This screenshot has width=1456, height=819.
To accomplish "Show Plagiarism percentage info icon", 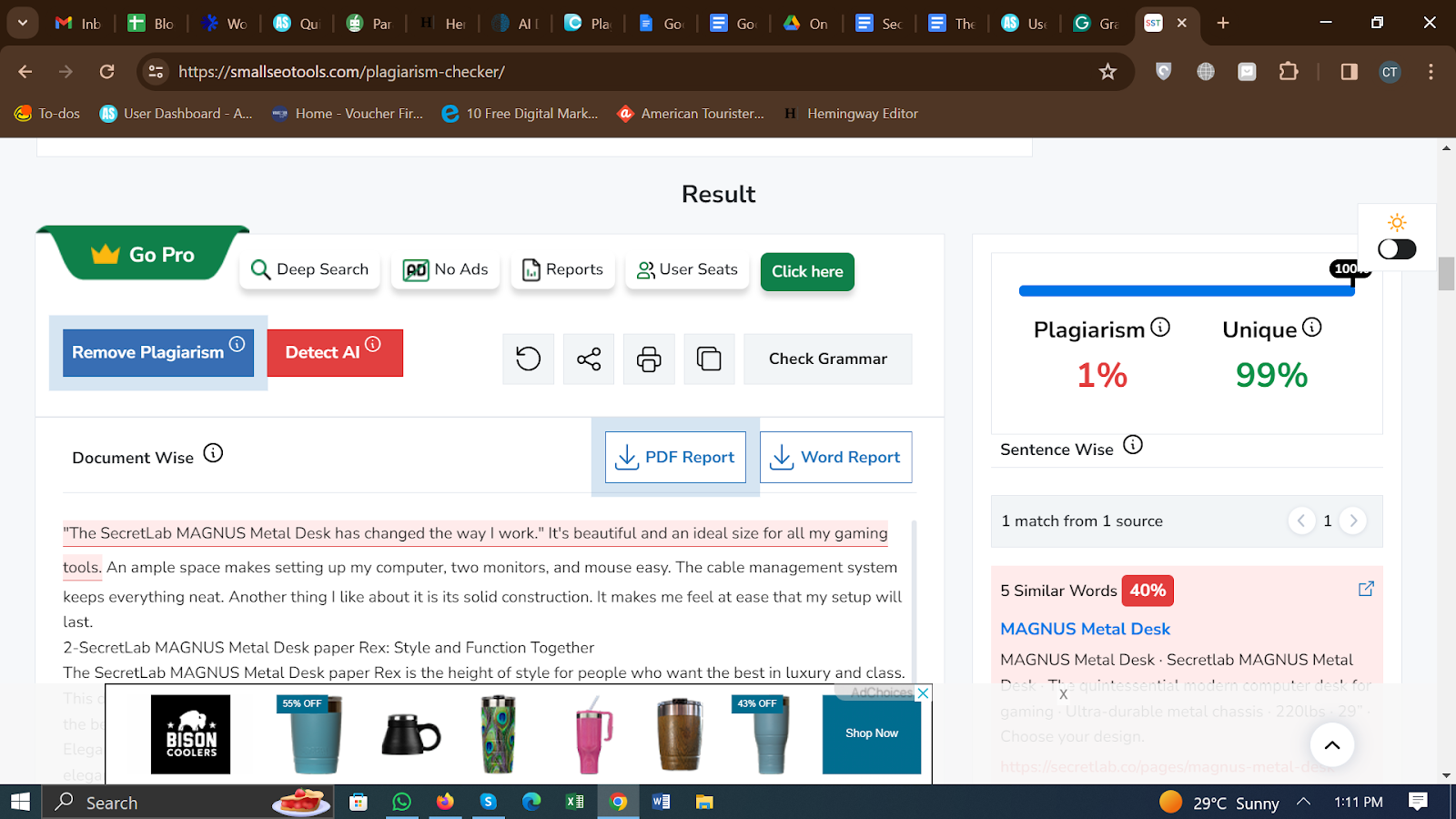I will click(1160, 327).
